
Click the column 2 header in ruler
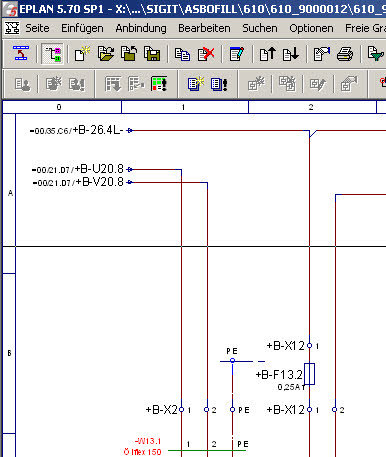[312, 107]
